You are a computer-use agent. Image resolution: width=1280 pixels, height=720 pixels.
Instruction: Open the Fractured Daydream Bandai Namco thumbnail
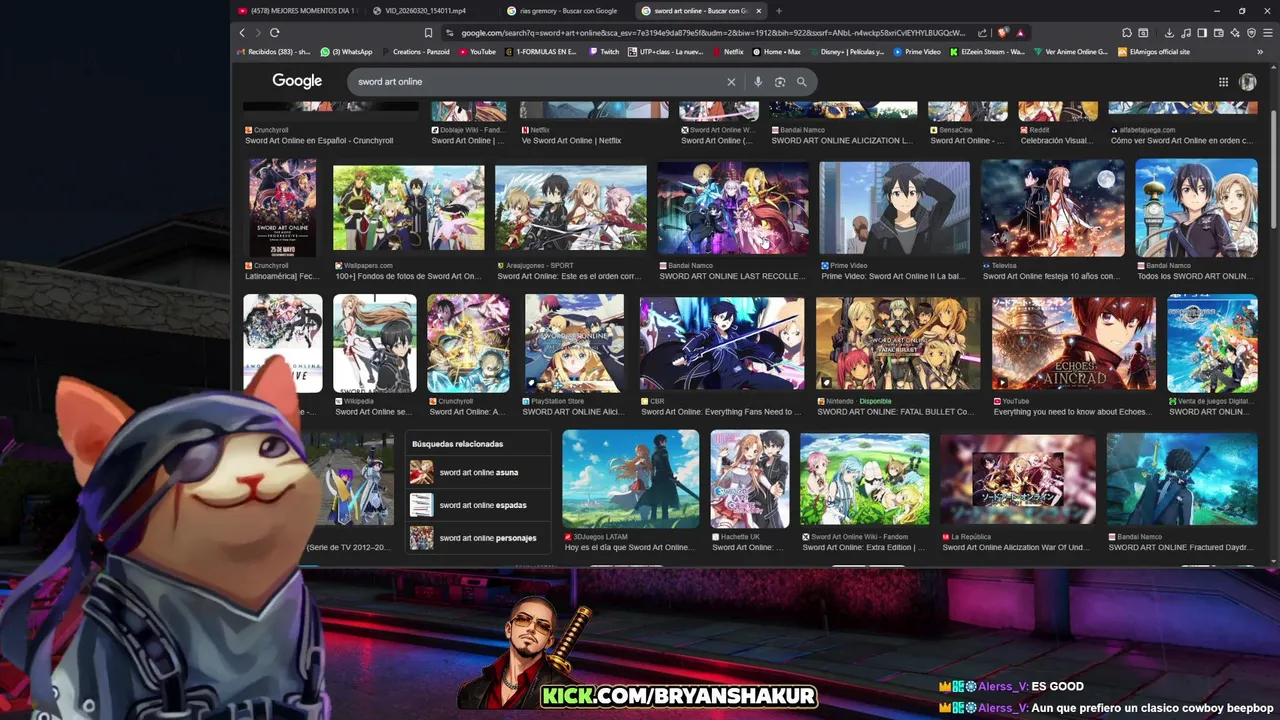1182,478
